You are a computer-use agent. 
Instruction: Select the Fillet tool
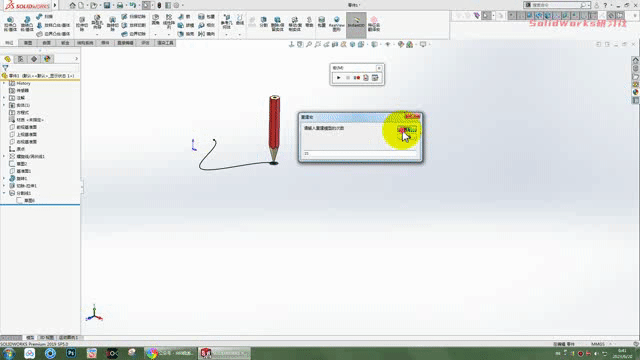click(156, 20)
